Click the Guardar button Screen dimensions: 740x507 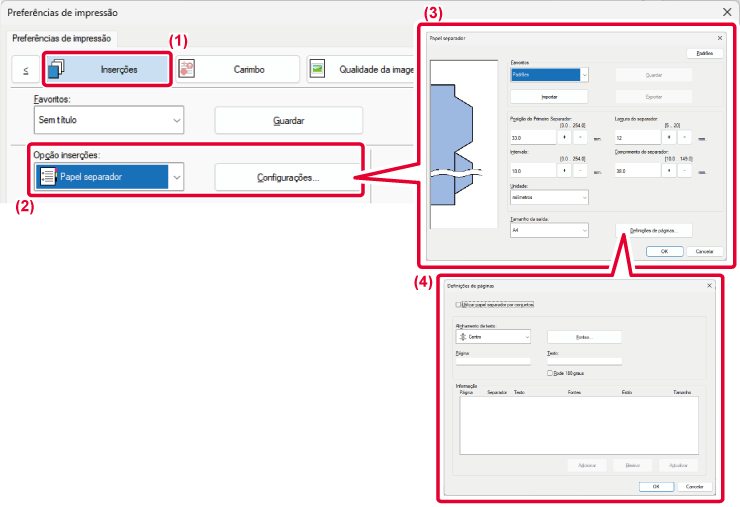click(x=288, y=120)
